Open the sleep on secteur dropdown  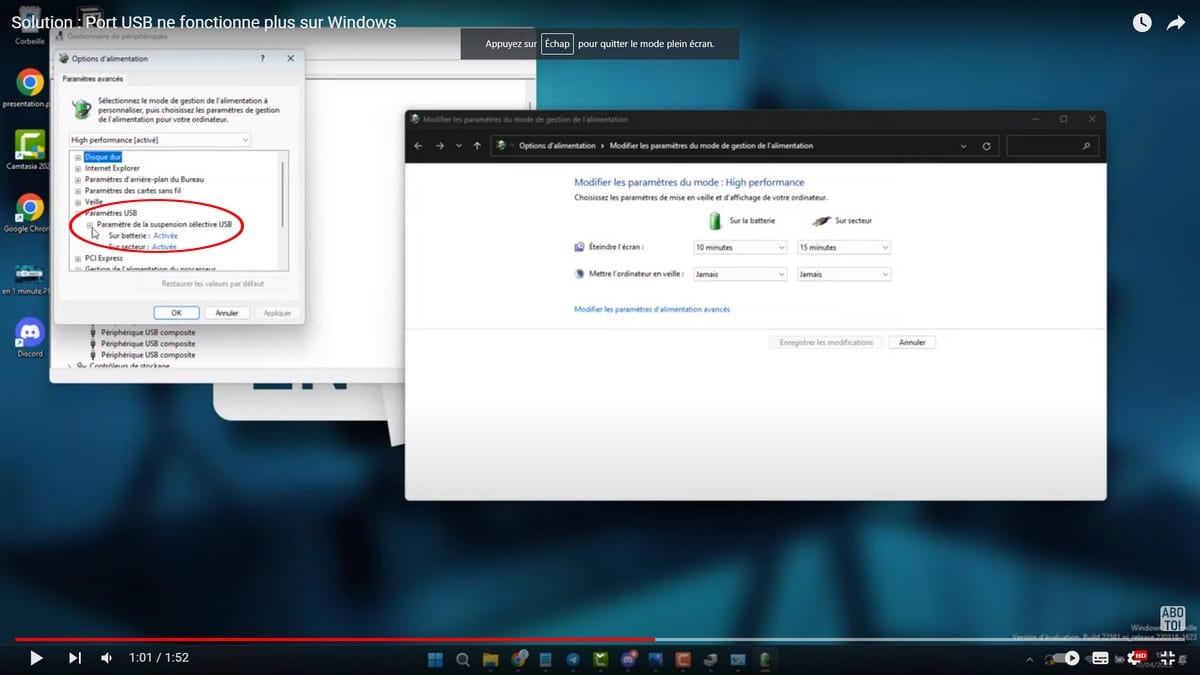(843, 274)
